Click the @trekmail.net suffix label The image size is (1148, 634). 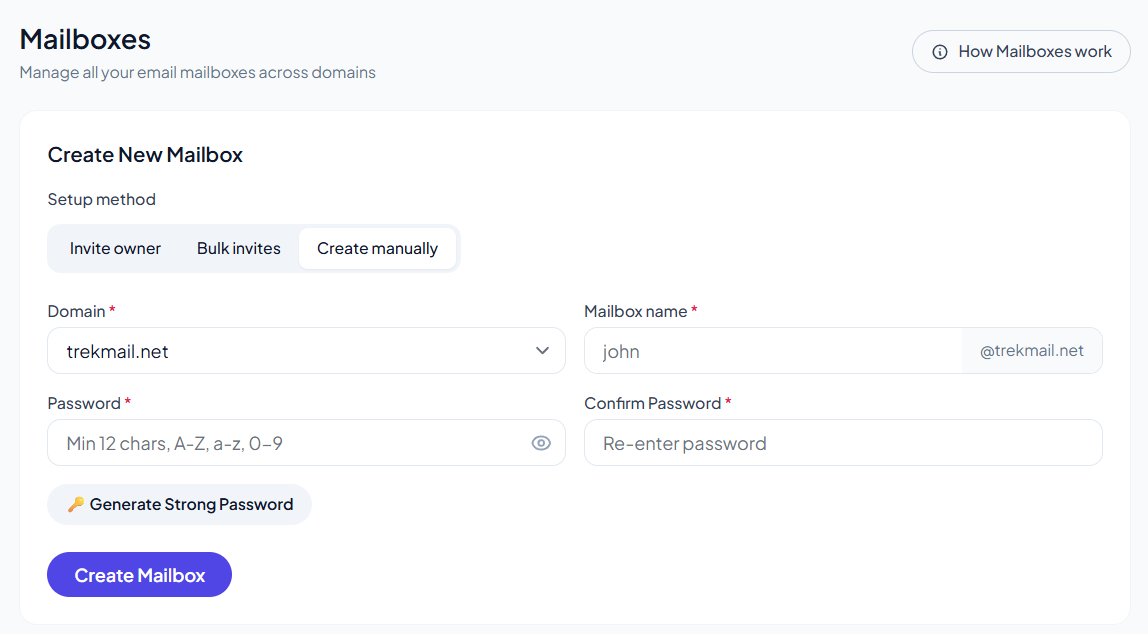[1031, 350]
